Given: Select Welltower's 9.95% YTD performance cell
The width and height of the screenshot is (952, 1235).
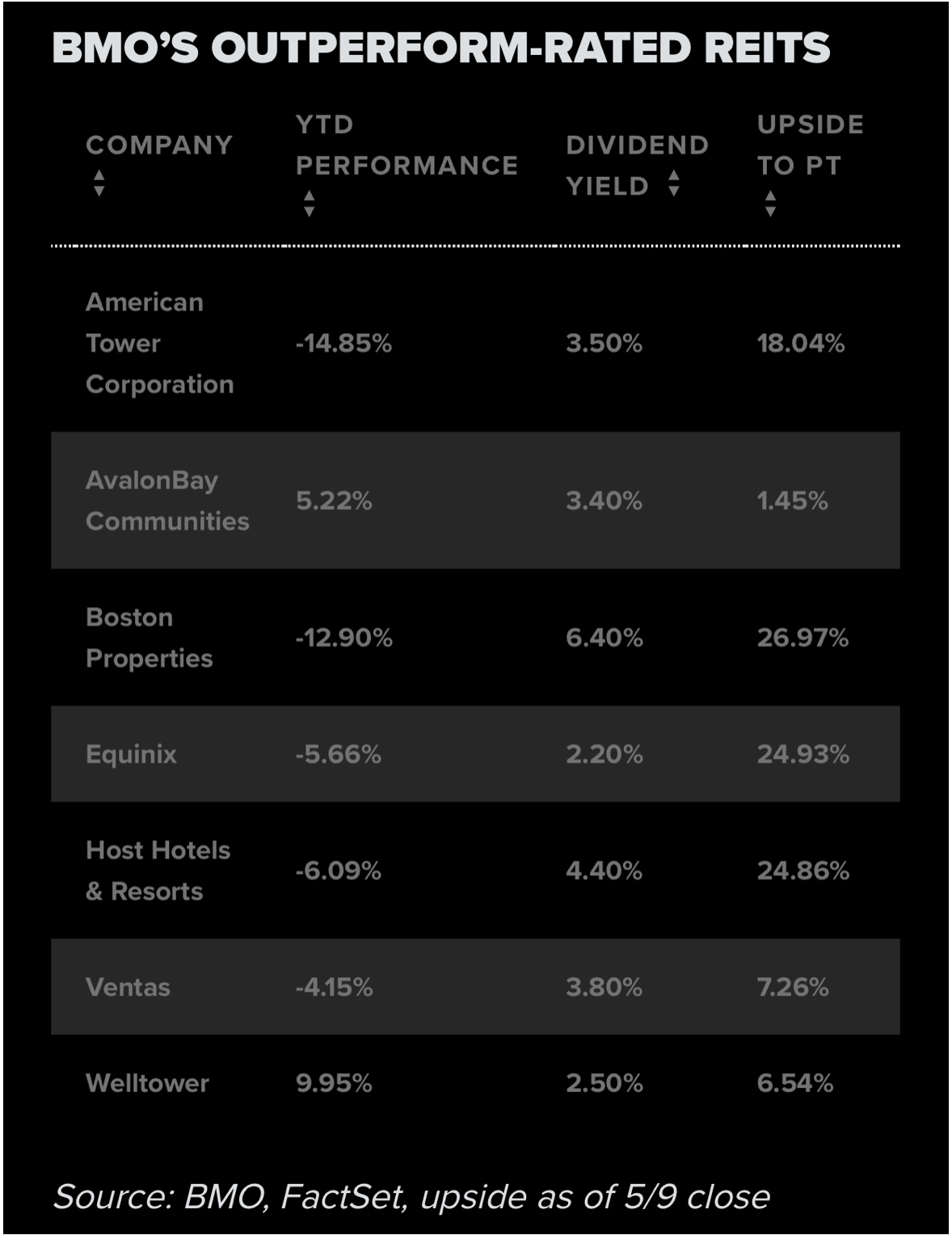Looking at the screenshot, I should tap(334, 1083).
